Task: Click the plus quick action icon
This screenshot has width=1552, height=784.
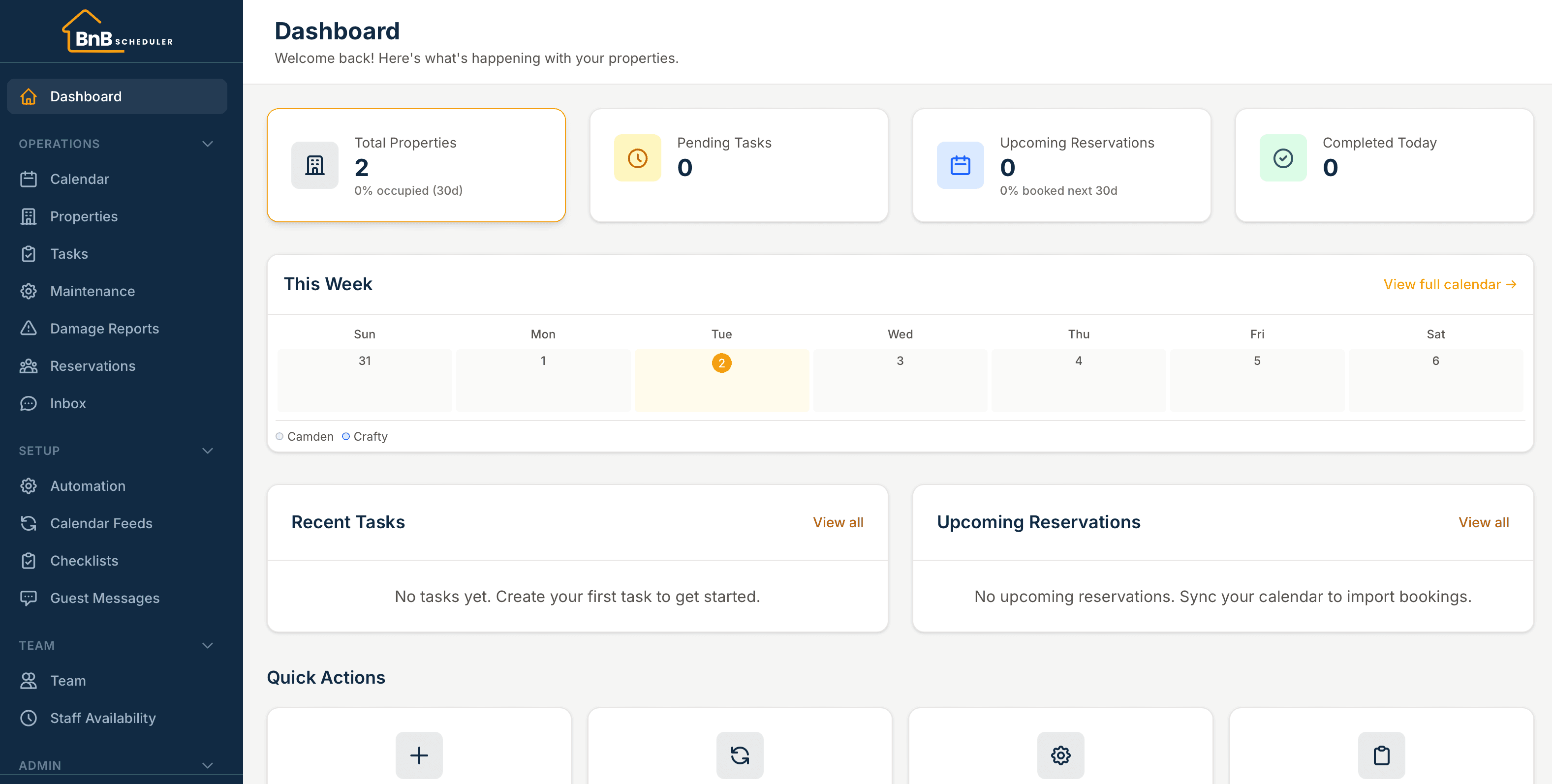Action: click(419, 755)
